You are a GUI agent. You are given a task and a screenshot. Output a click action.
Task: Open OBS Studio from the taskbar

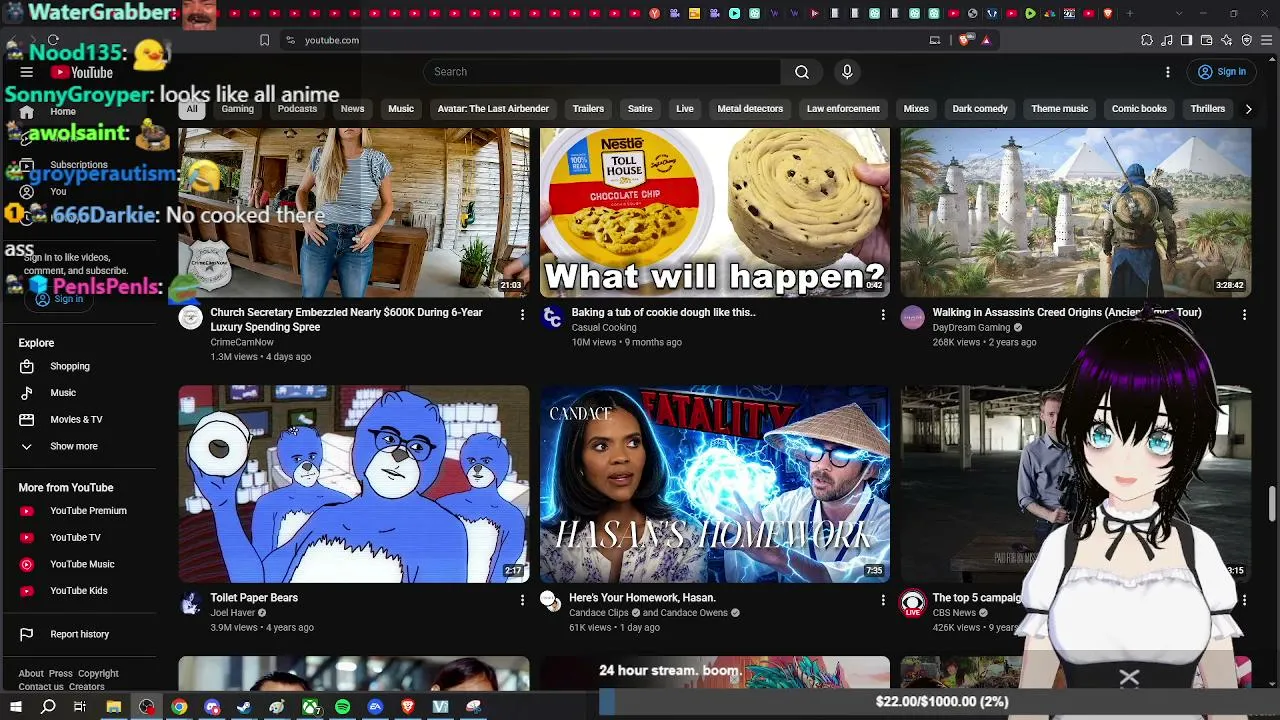[x=147, y=707]
